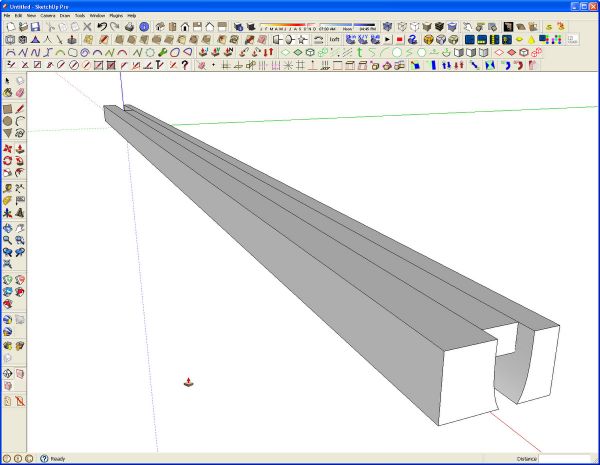
Task: Open Model Info blue circle icon
Action: 144,27
